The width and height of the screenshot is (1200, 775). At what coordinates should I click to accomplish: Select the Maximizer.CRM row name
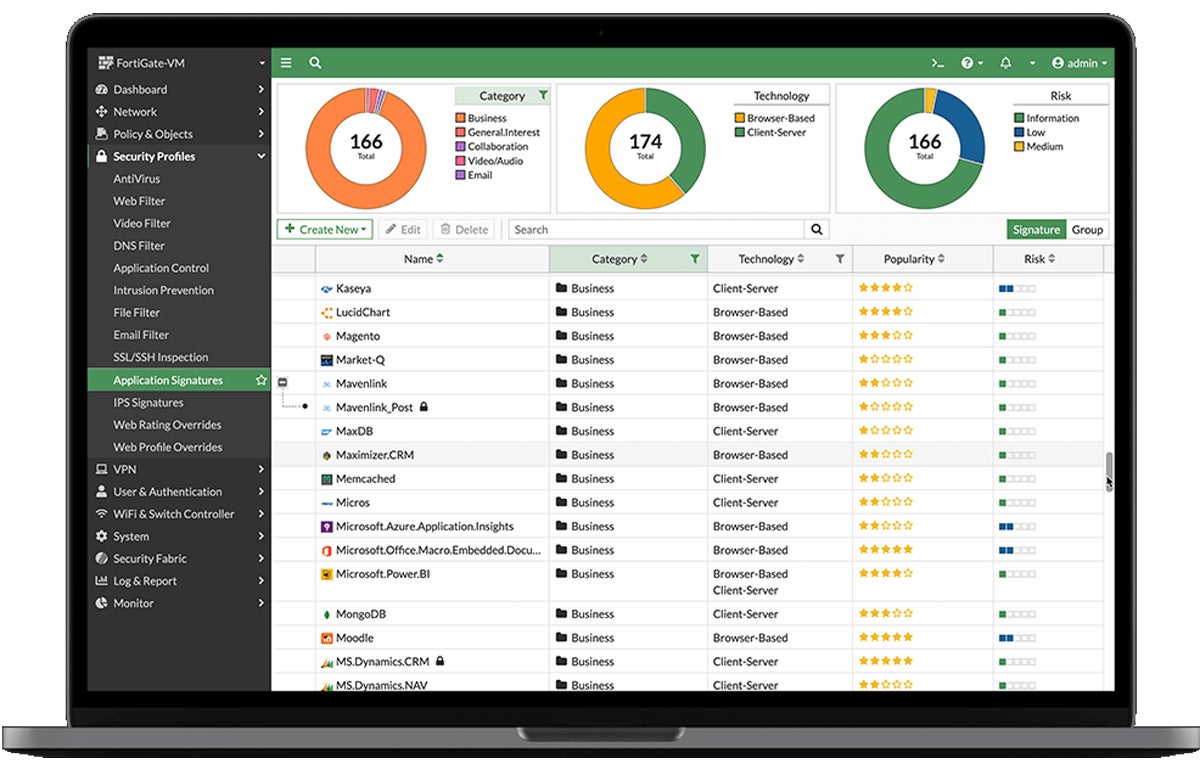point(375,455)
